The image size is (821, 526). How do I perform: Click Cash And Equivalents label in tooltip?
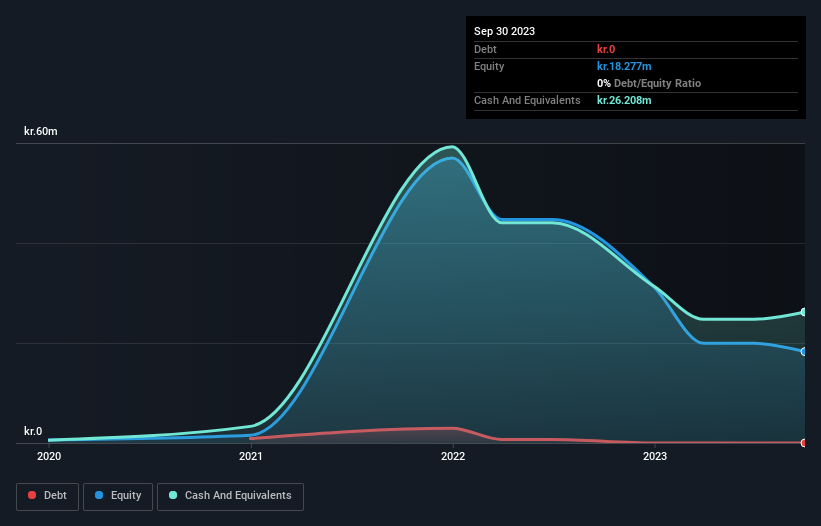click(x=527, y=100)
